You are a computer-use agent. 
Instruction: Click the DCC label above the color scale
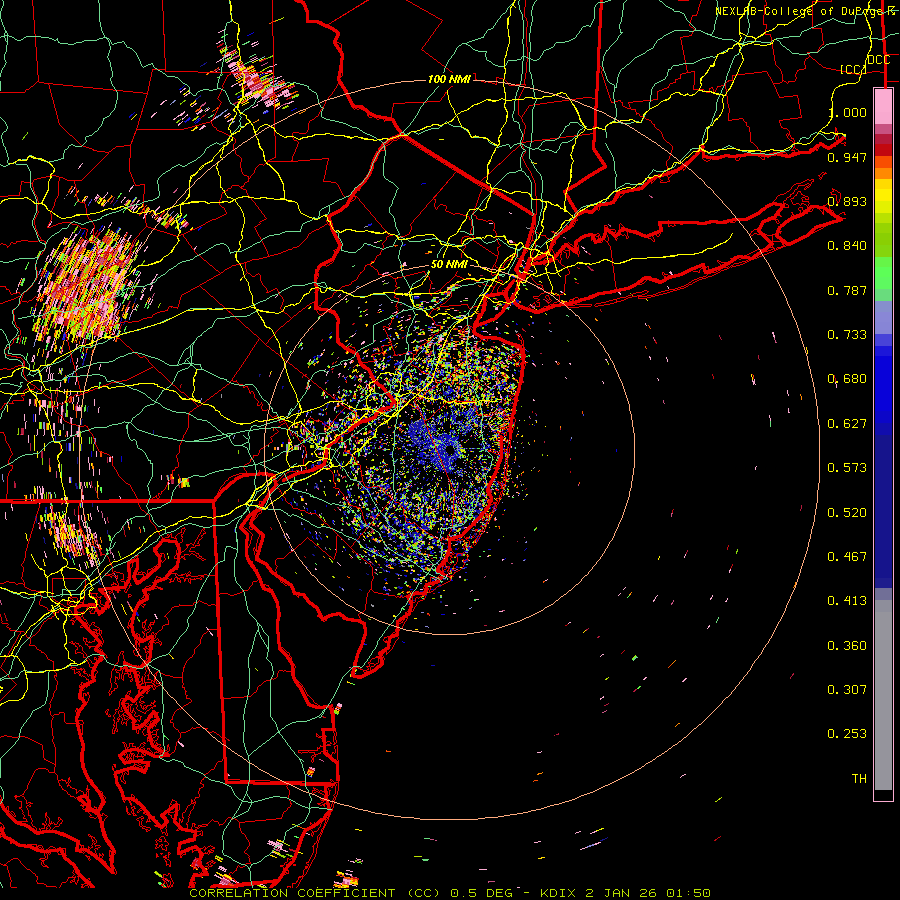[879, 60]
